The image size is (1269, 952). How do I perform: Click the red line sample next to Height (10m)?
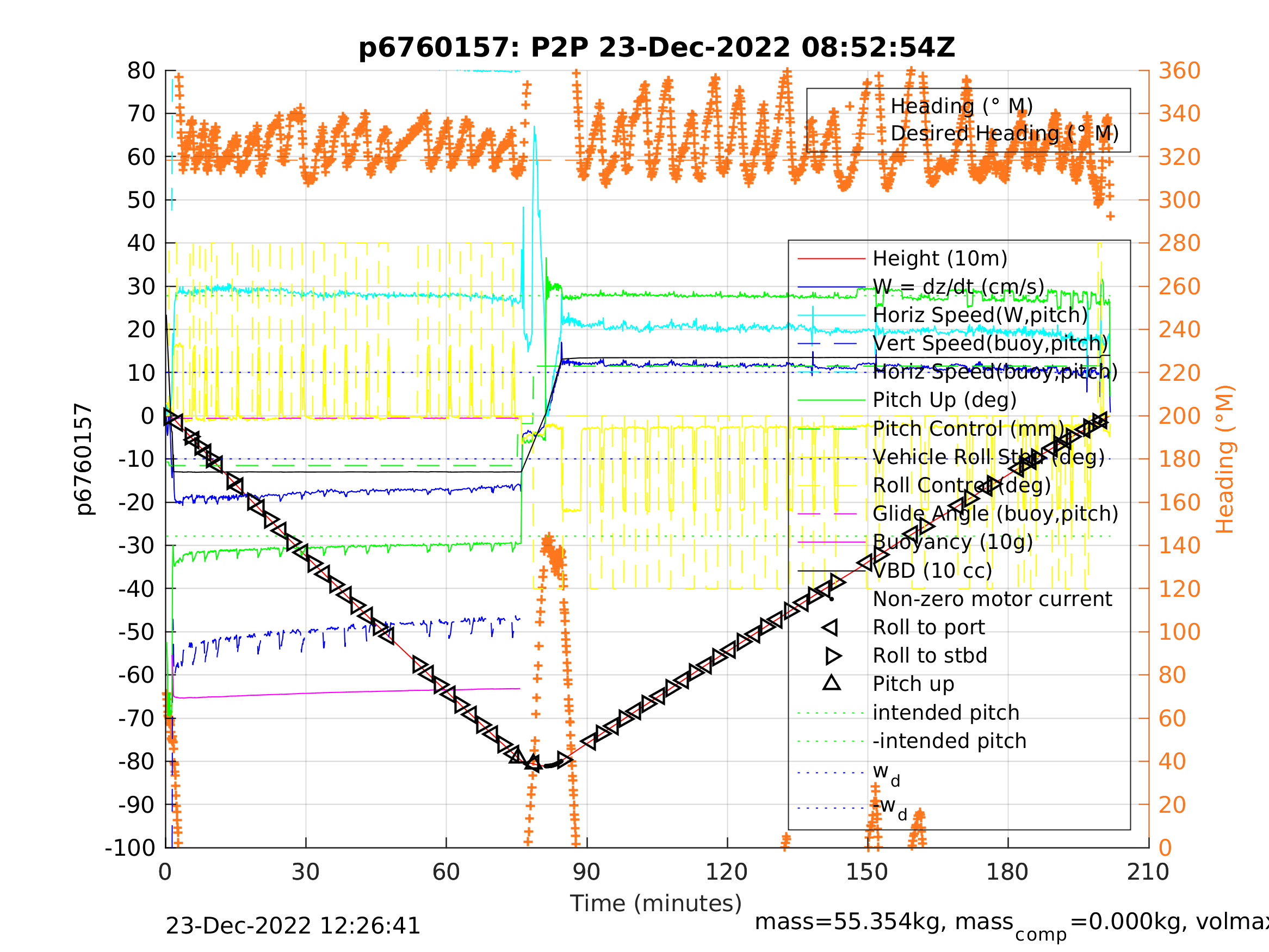tap(831, 259)
